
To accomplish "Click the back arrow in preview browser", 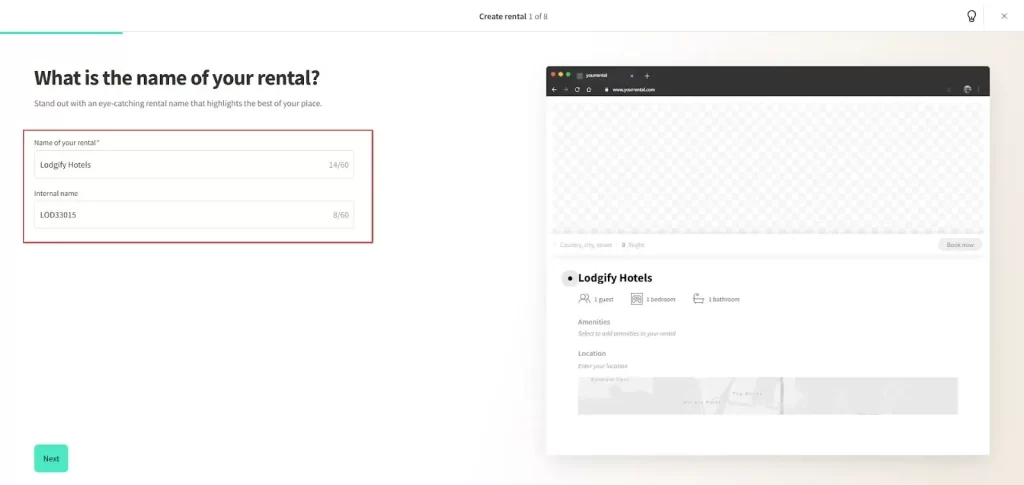I will click(x=555, y=89).
